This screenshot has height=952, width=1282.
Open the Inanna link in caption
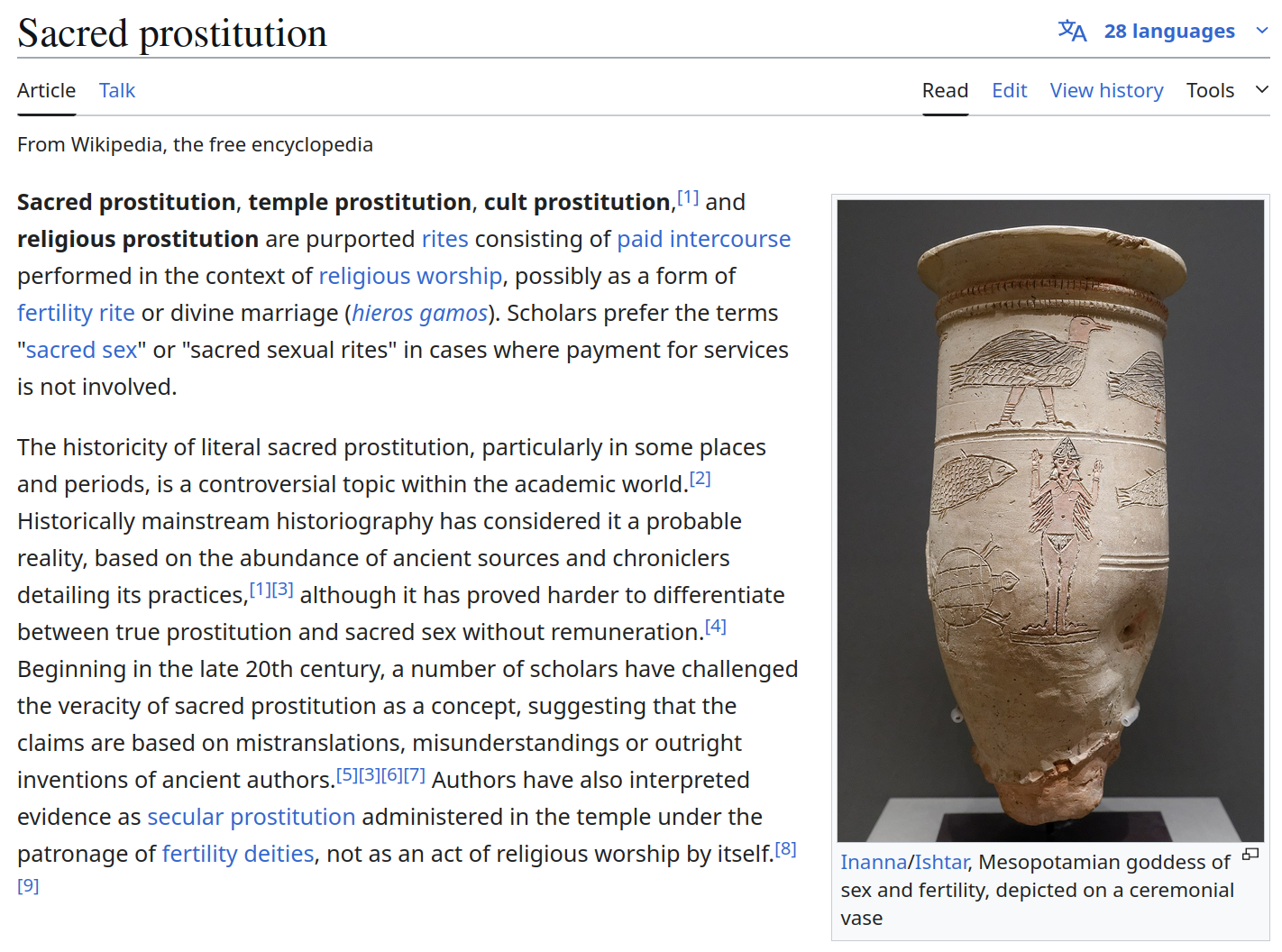click(874, 862)
